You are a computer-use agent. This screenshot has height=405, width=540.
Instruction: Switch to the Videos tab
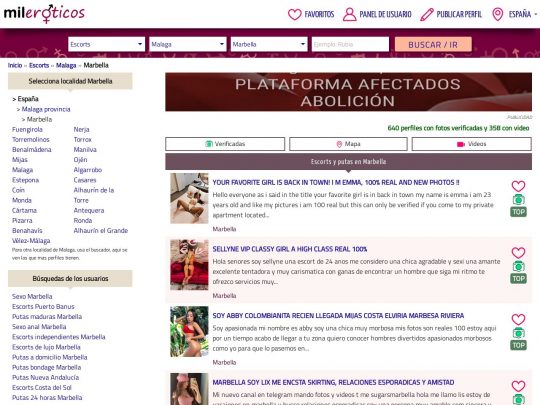[471, 144]
